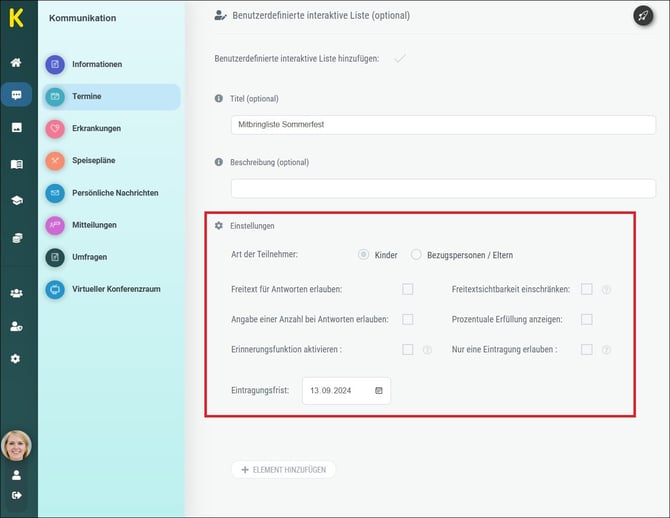Open the Termine menu entry

click(x=111, y=97)
